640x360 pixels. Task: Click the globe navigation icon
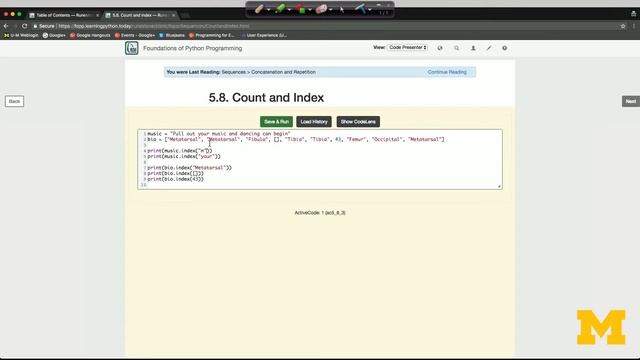[440, 48]
